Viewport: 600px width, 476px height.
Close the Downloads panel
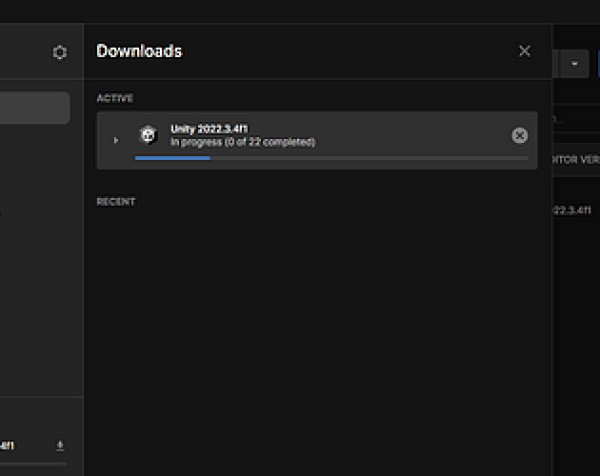[x=524, y=51]
